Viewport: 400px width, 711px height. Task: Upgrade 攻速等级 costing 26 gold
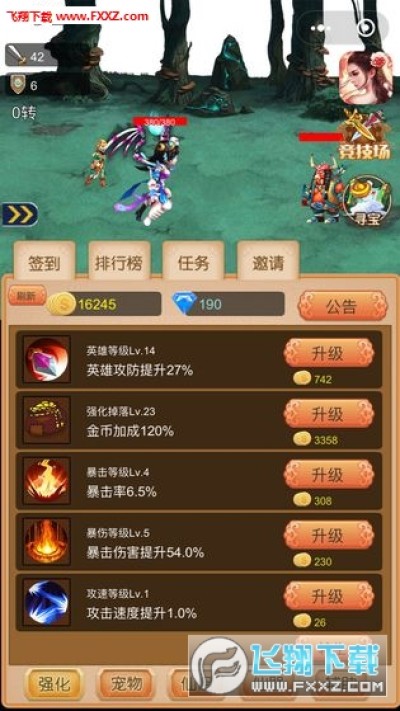click(x=329, y=595)
